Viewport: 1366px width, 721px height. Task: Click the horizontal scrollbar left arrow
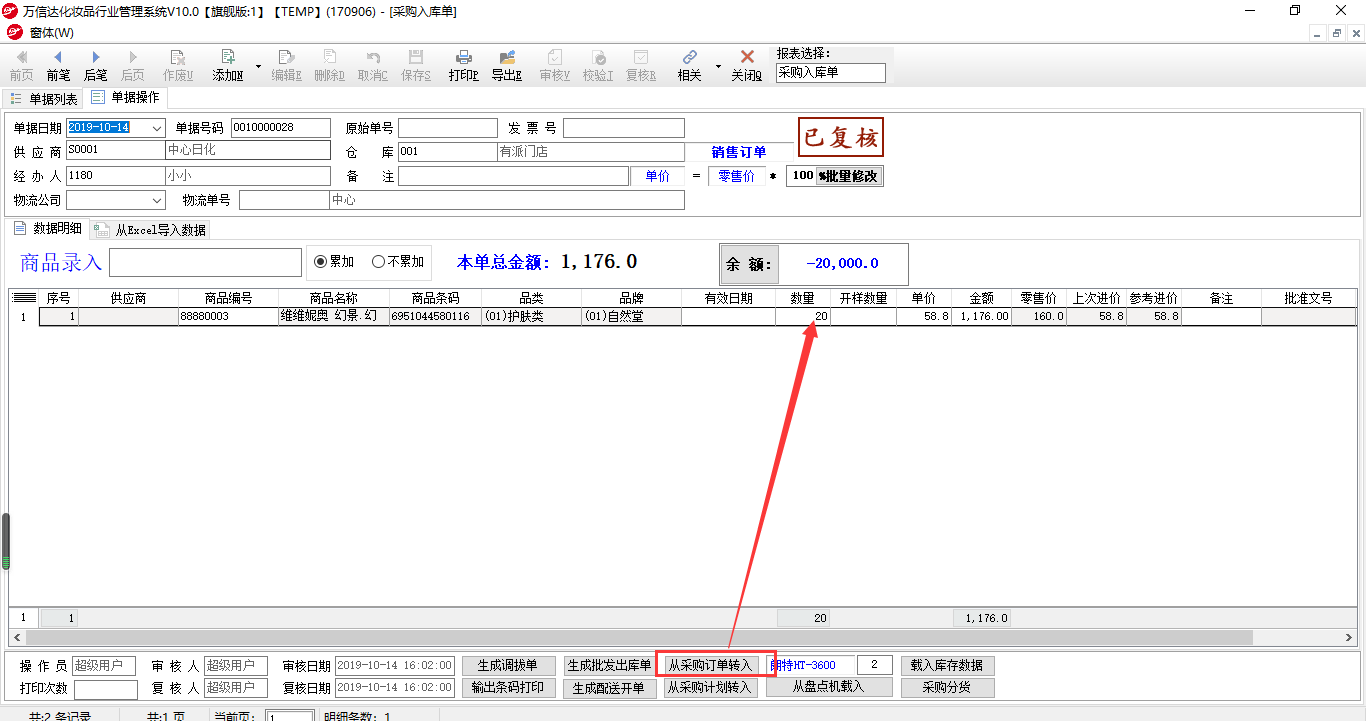17,637
